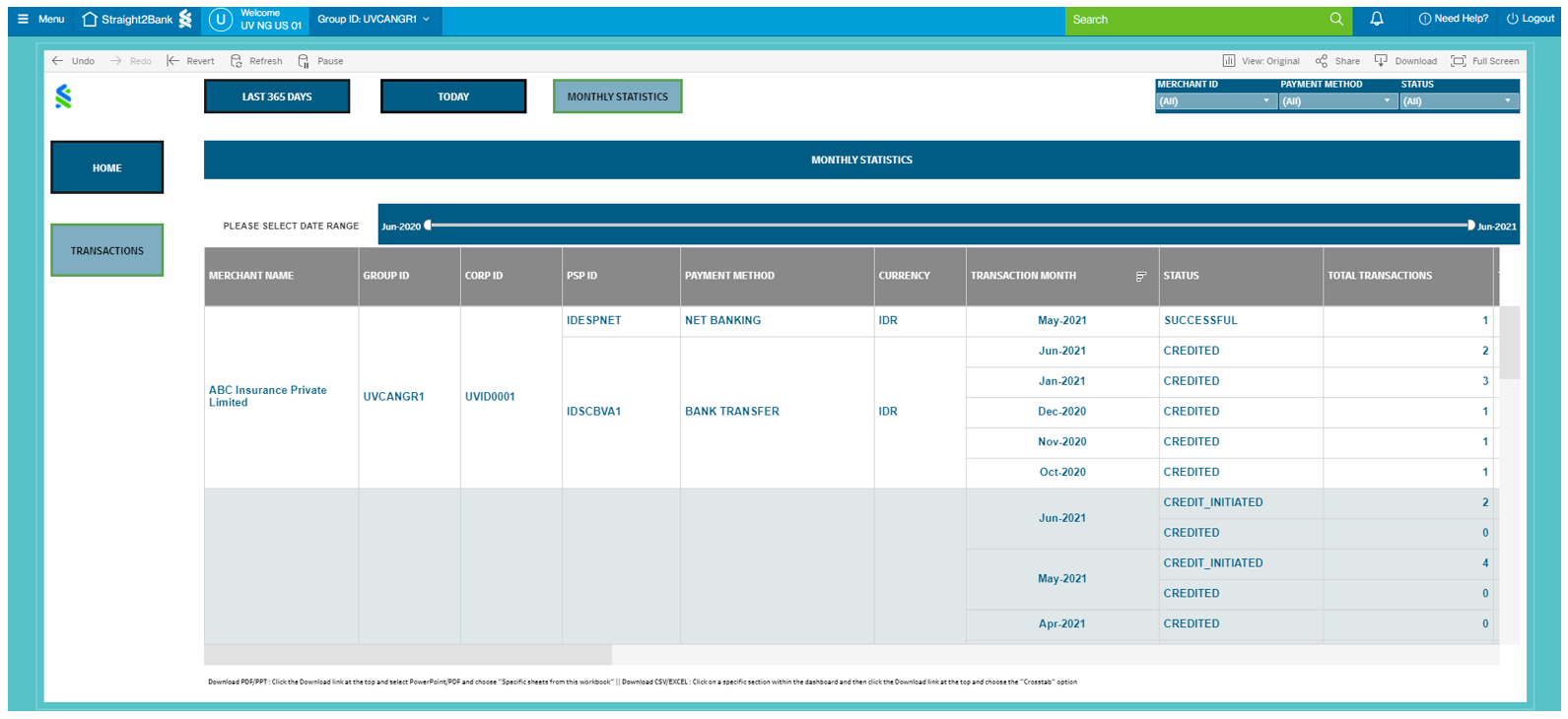Open the Payment Method filter dropdown
Image resolution: width=1568 pixels, height=719 pixels.
pyautogui.click(x=1387, y=101)
